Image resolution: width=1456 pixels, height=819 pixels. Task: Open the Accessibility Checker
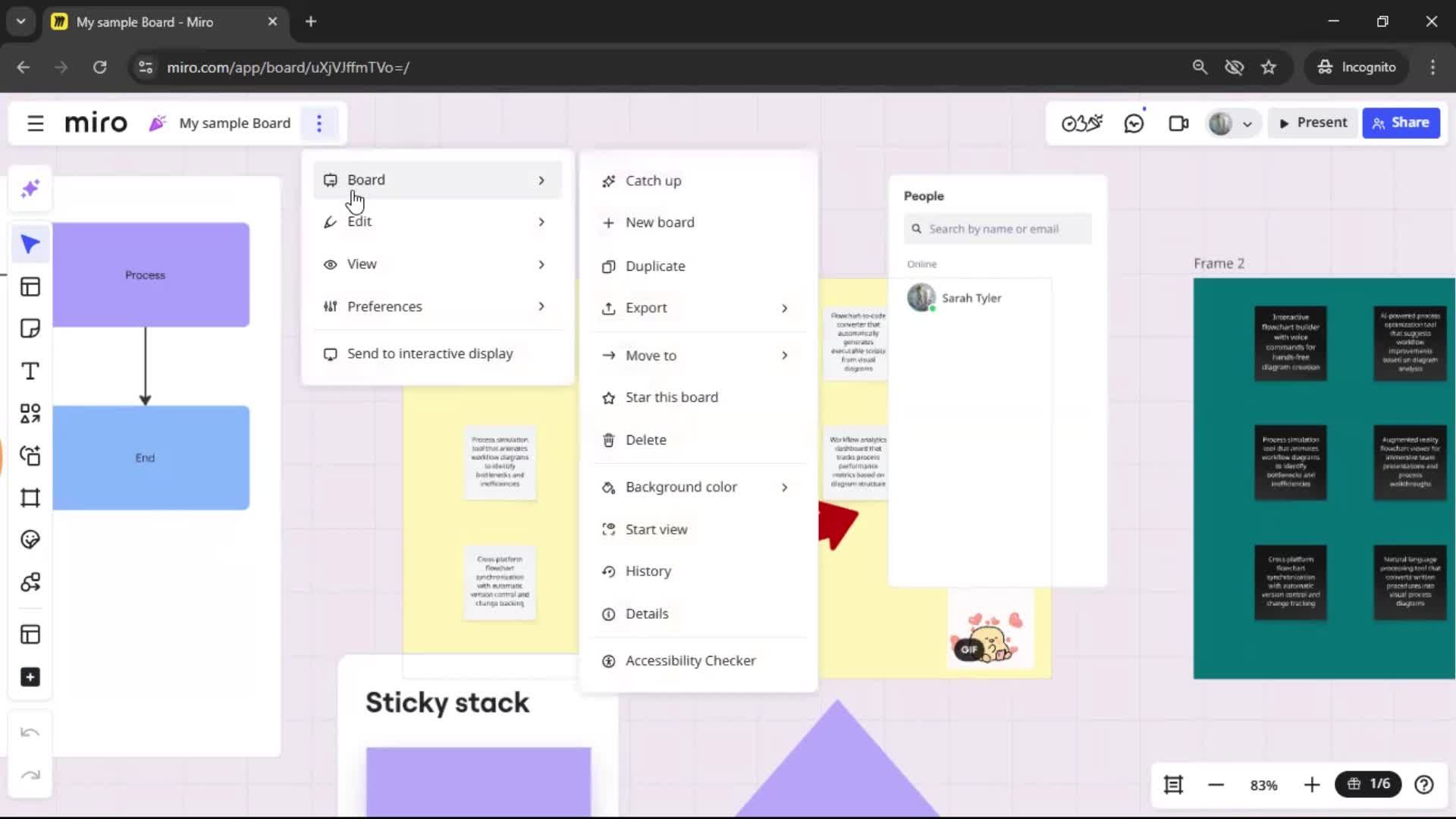coord(698,661)
